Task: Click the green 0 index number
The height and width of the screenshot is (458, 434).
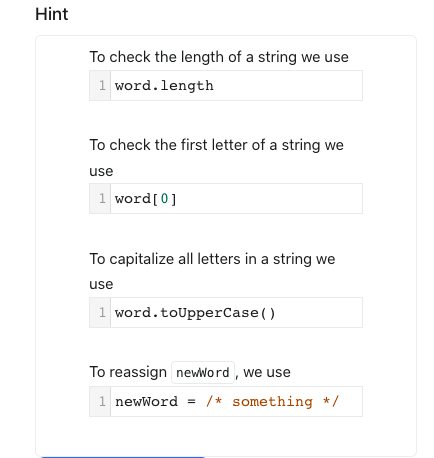Action: coord(164,199)
